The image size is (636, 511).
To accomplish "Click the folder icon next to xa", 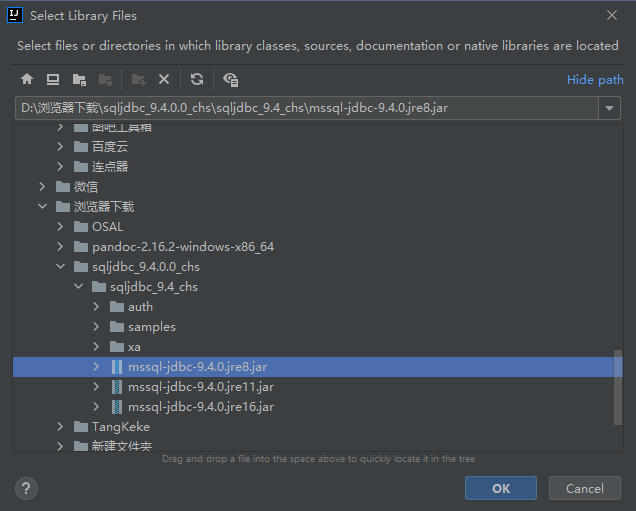I will point(117,347).
